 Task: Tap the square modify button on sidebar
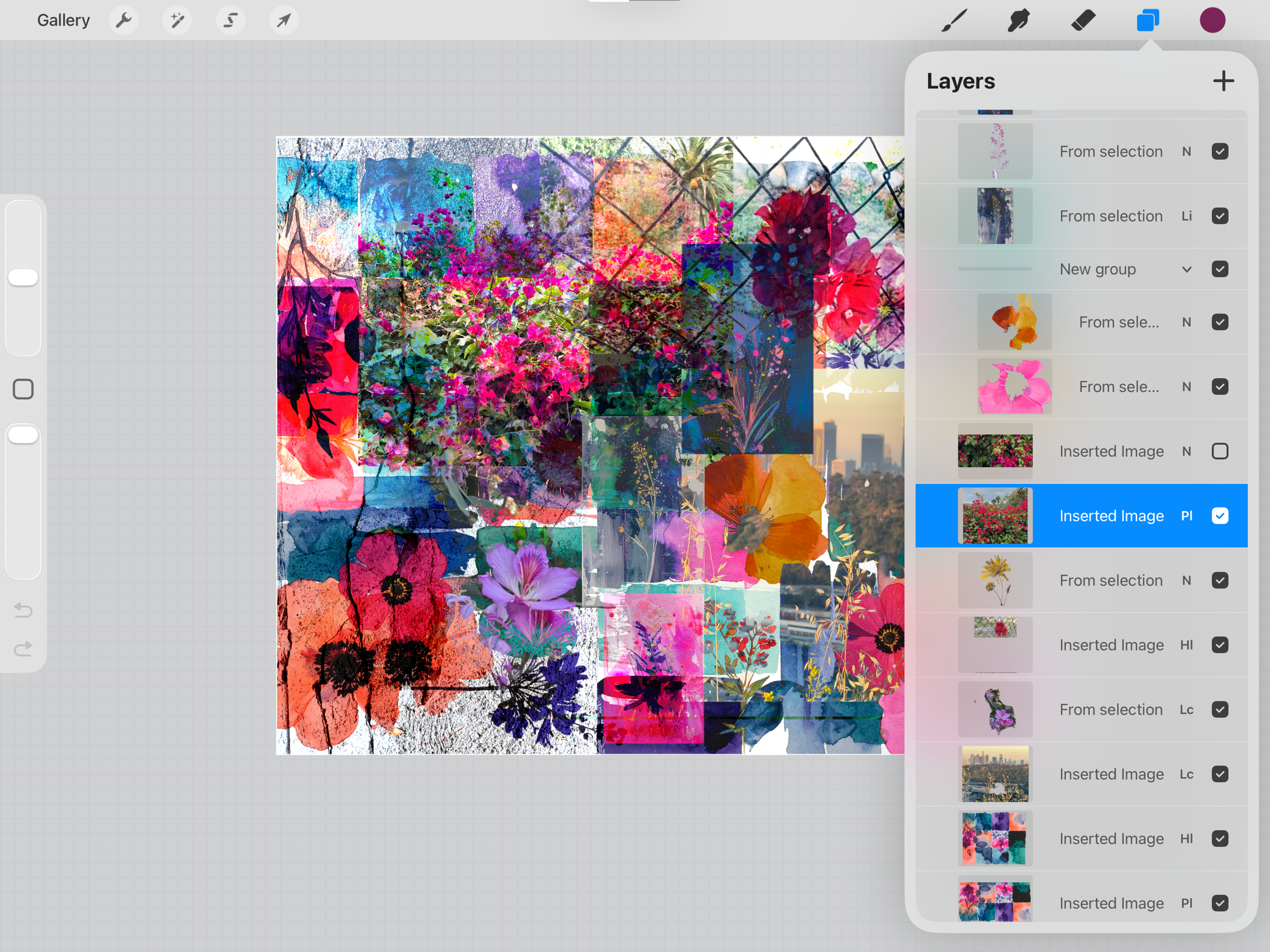[23, 389]
